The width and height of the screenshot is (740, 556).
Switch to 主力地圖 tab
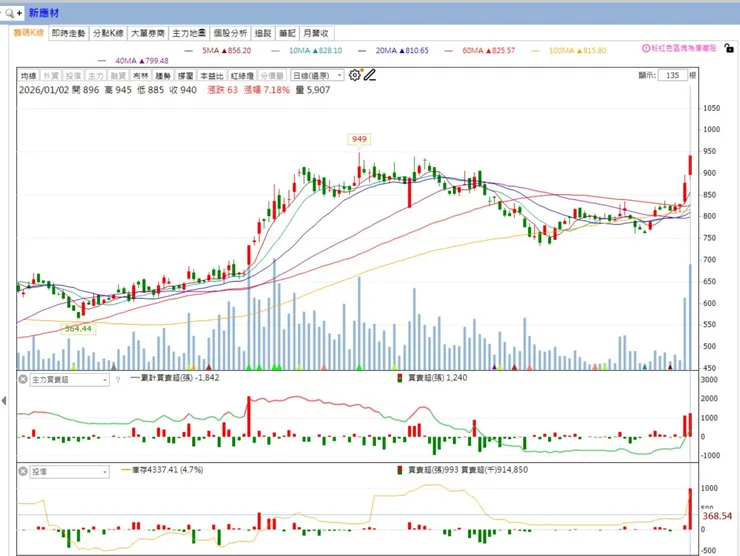point(189,33)
